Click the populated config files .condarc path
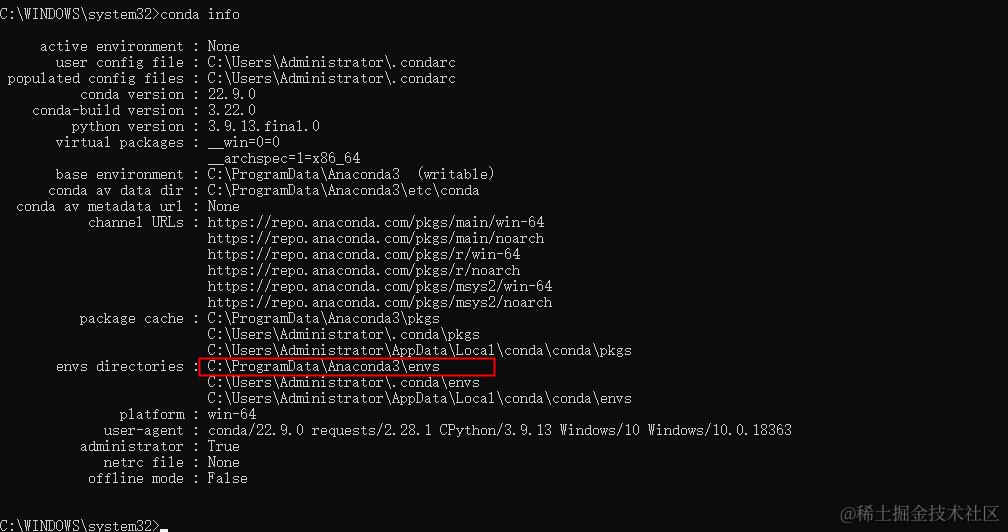 [332, 78]
